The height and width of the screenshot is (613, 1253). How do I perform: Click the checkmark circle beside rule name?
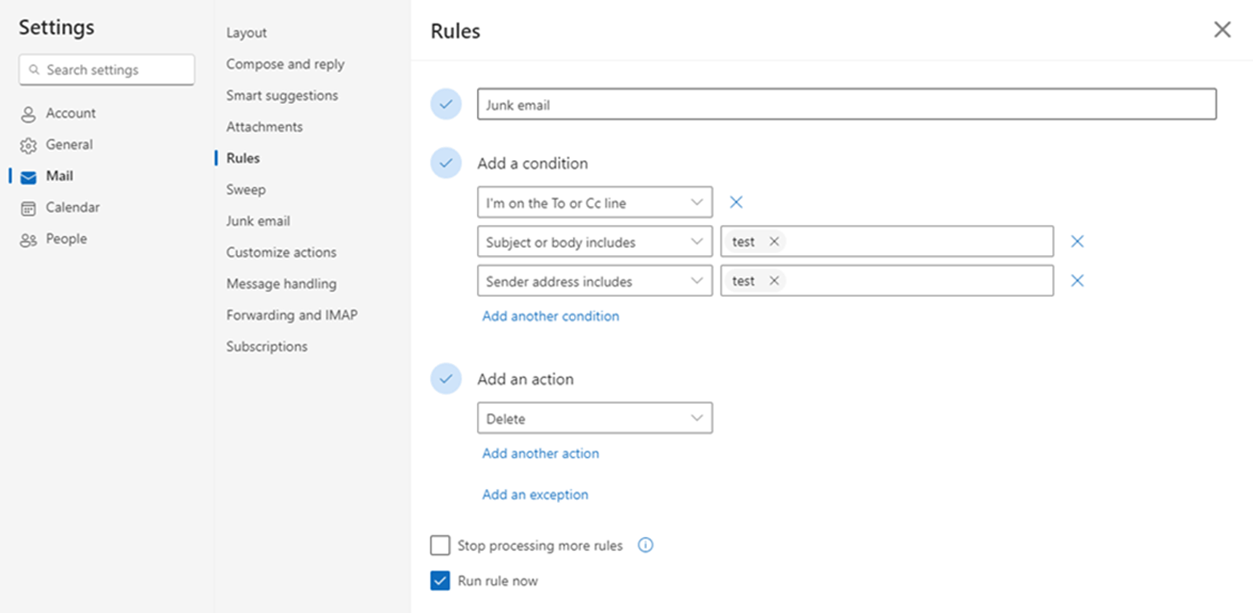(446, 104)
